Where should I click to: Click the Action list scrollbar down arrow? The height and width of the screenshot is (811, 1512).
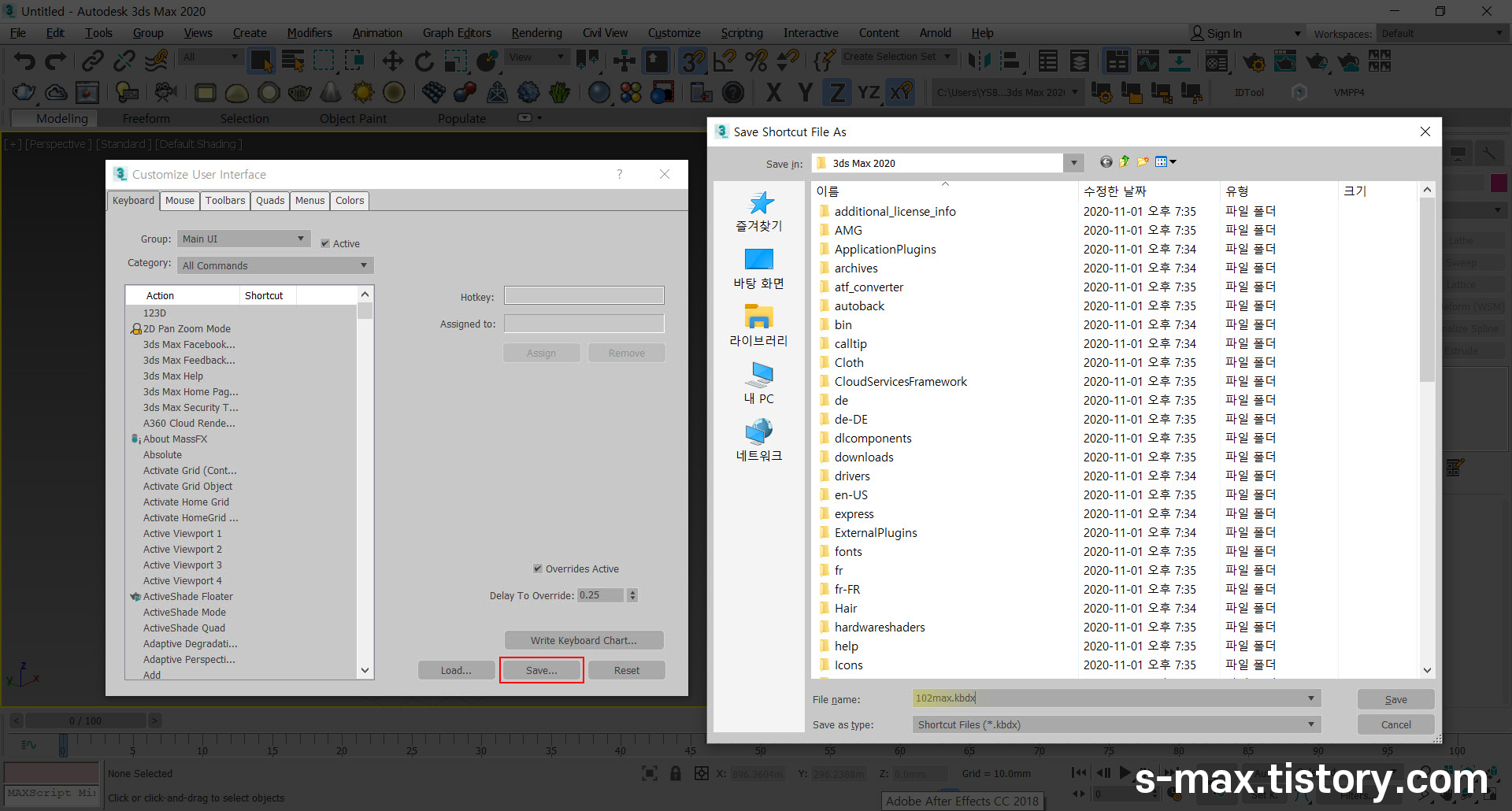click(365, 670)
